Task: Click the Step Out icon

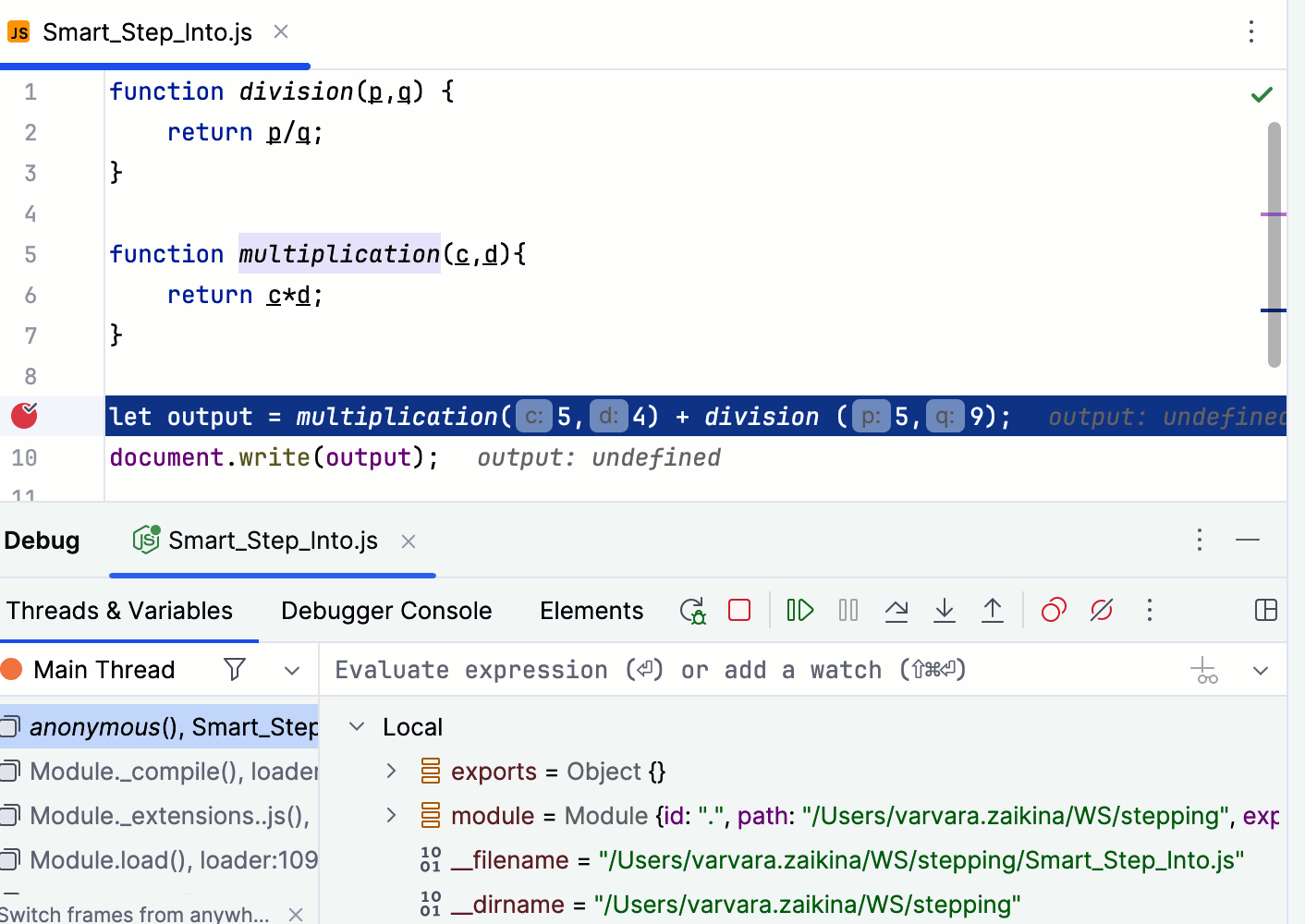Action: pos(993,610)
